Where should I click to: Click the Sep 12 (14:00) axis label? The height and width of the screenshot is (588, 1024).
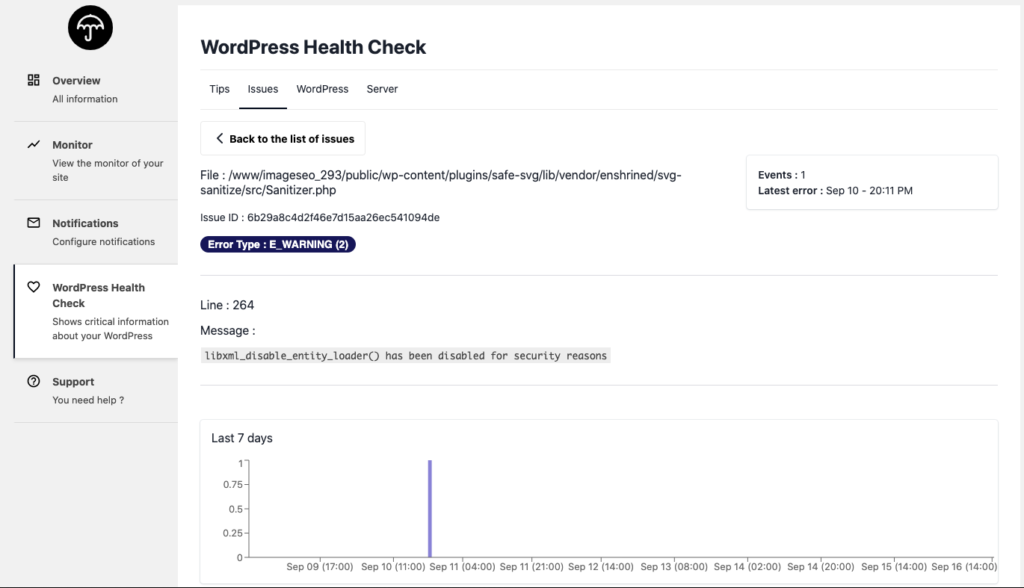click(601, 566)
